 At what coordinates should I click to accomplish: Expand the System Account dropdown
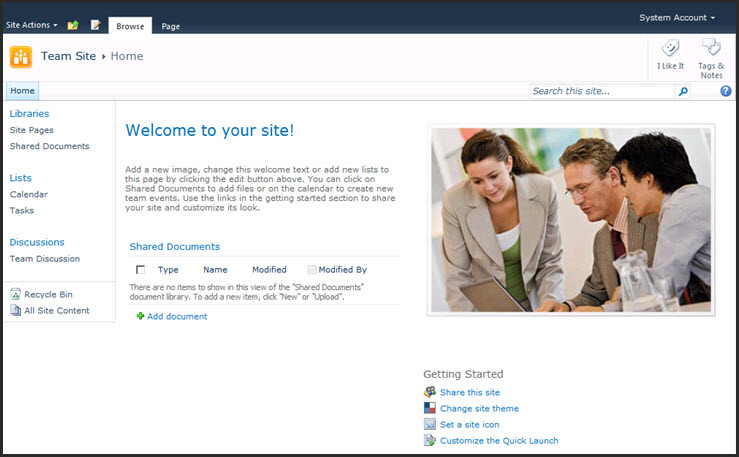(677, 18)
